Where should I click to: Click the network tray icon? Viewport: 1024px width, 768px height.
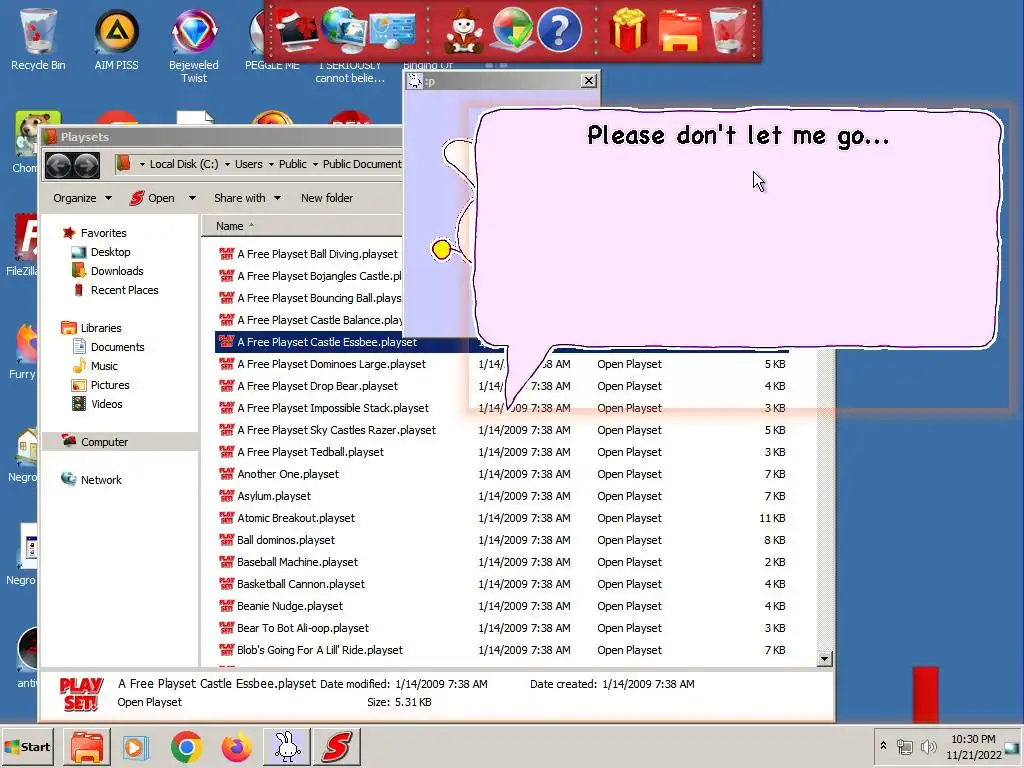(x=904, y=746)
